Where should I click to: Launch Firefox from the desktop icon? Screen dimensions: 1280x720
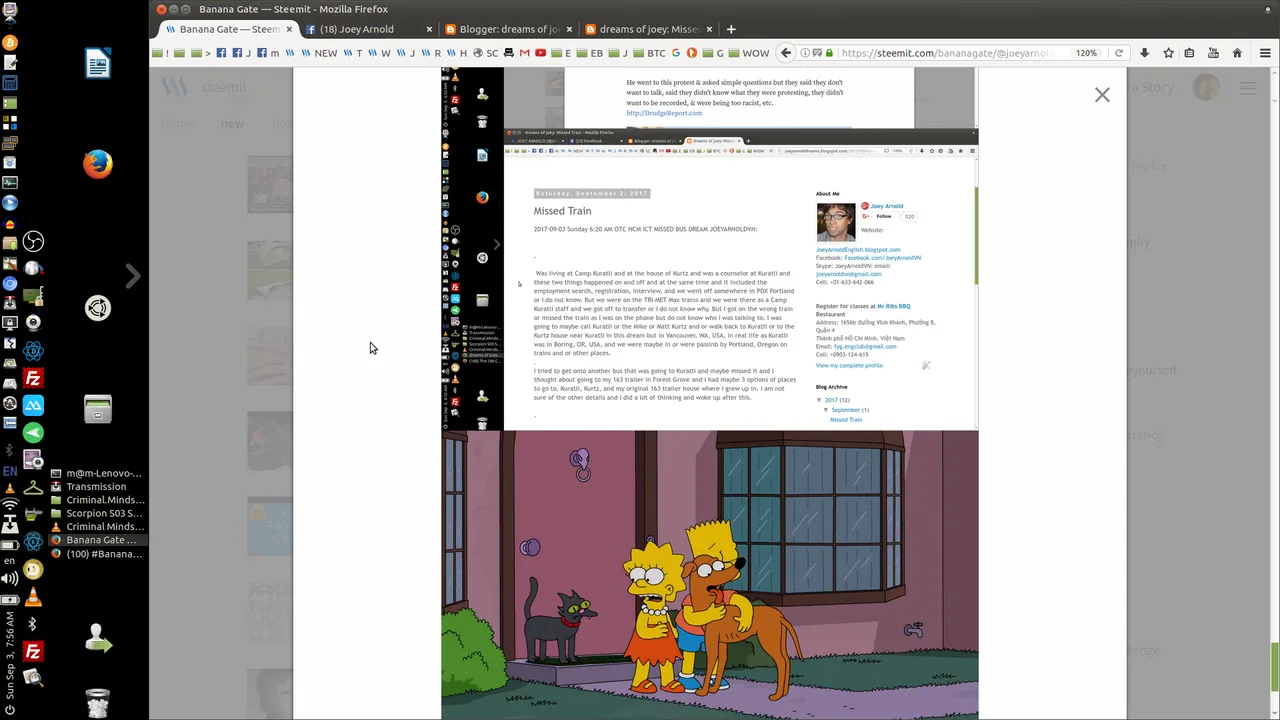pyautogui.click(x=98, y=164)
